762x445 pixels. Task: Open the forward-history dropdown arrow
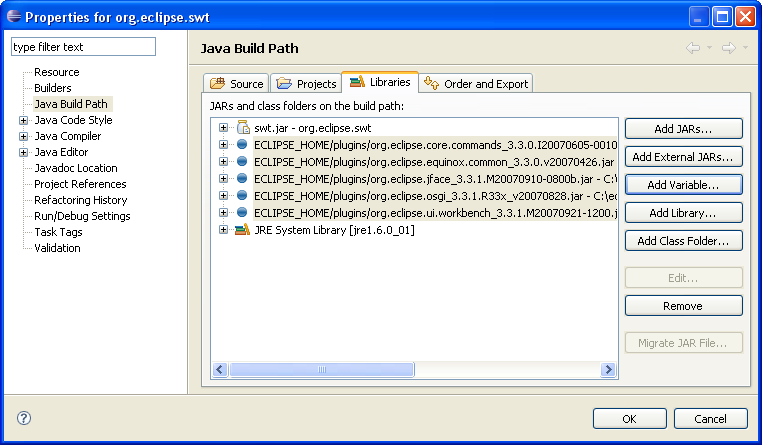point(745,48)
